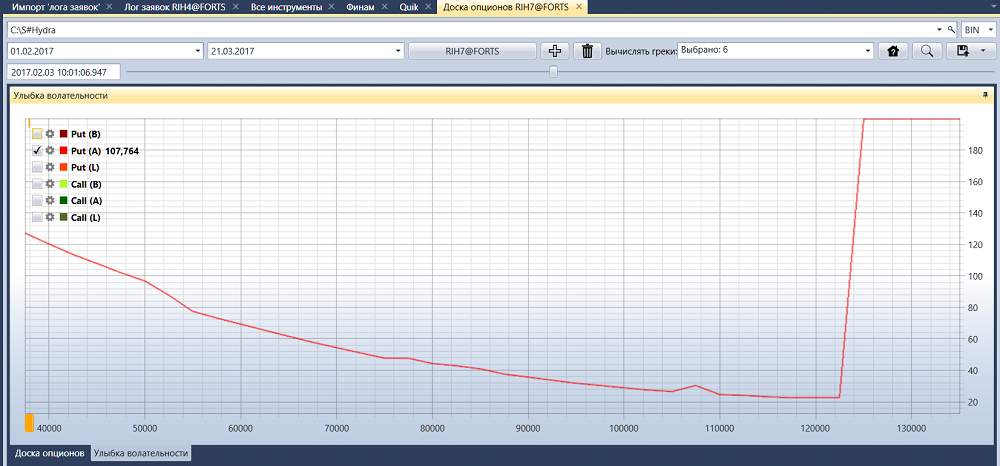Screen dimensions: 1000x466
Task: Open the gear settings for Call (A)
Action: tap(50, 200)
